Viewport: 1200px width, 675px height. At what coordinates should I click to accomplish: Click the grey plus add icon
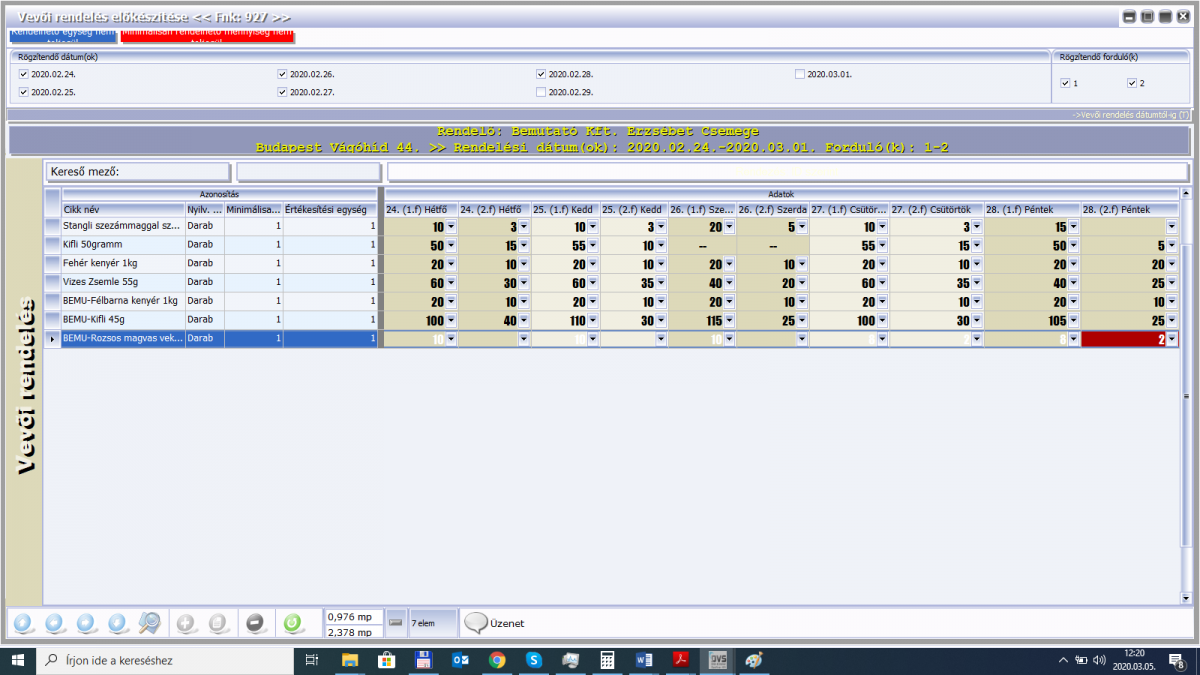pos(186,623)
